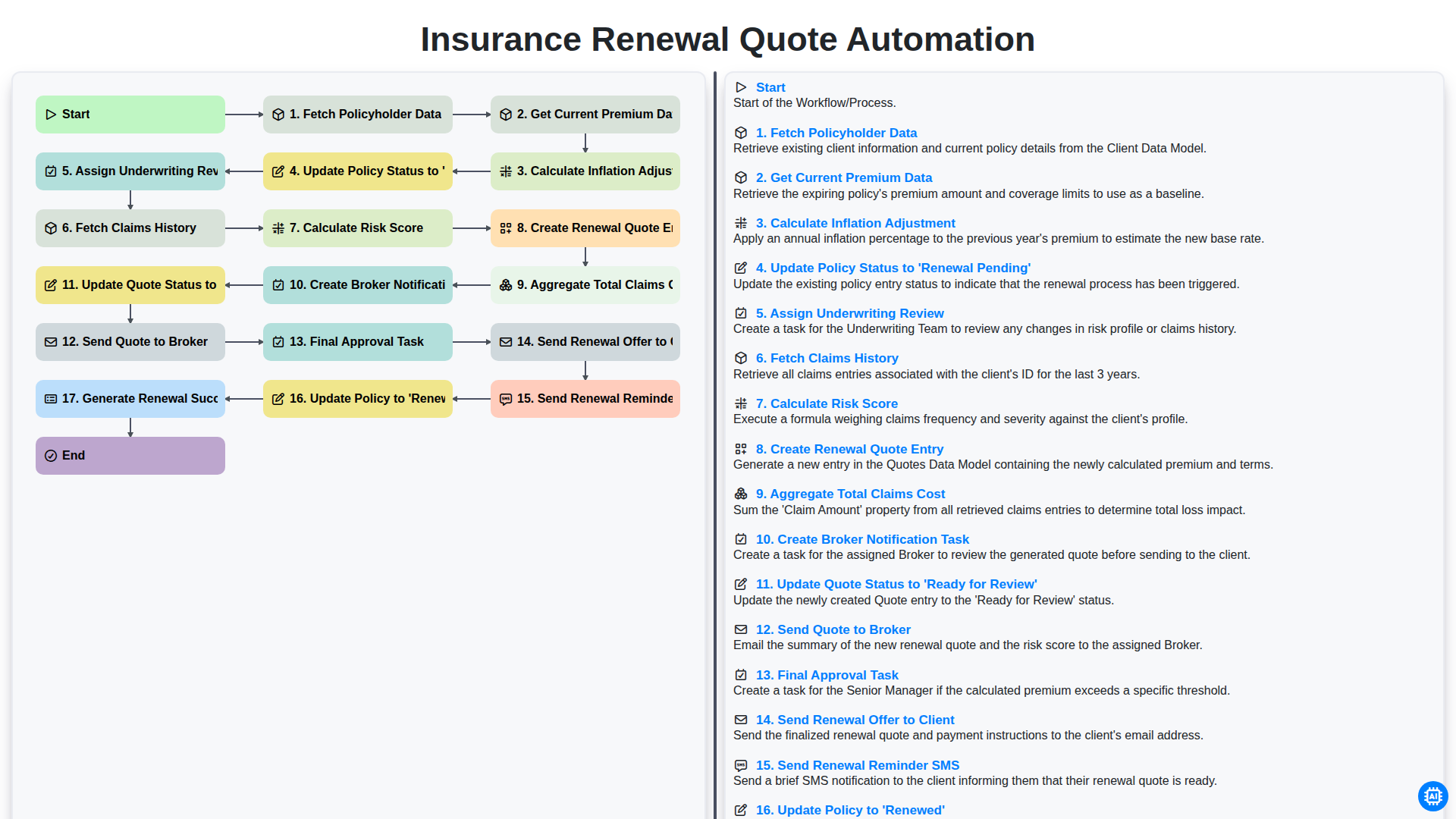Open 4. Update Policy Status to 'Renewal Pending' link
Screen dimensions: 1456x819
point(893,268)
